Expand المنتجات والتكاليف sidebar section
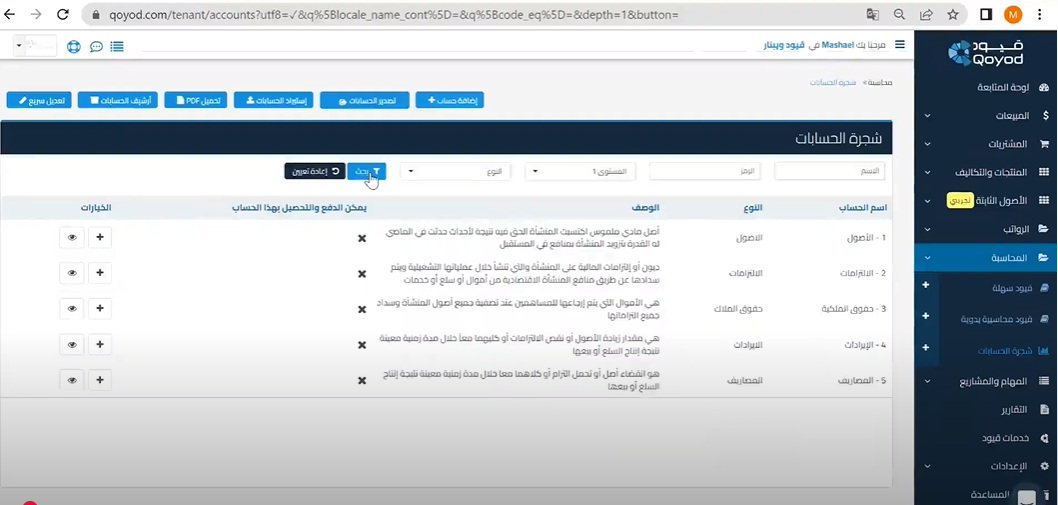1058x505 pixels. coord(928,172)
